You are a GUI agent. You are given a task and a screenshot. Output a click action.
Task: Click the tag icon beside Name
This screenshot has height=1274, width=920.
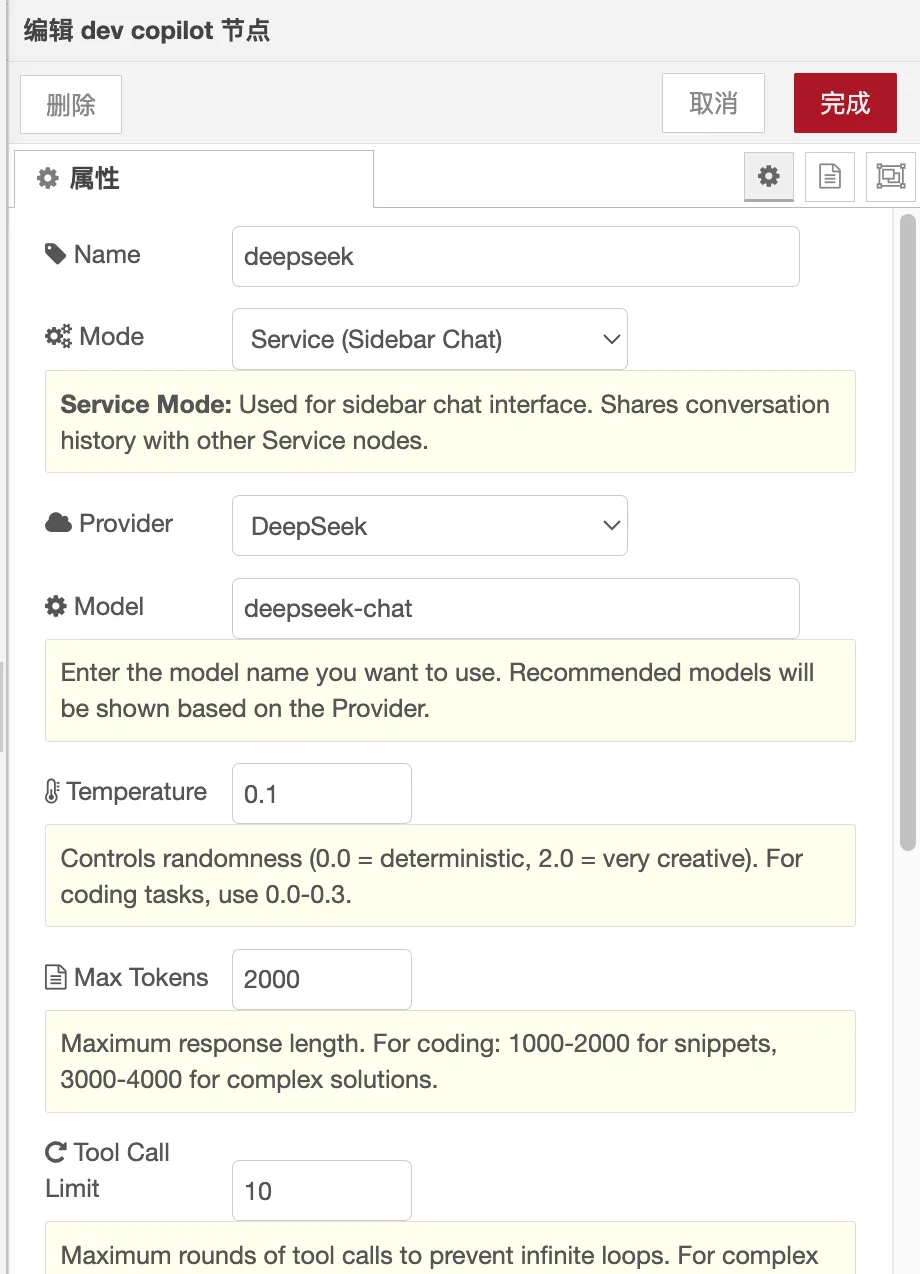[x=56, y=254]
